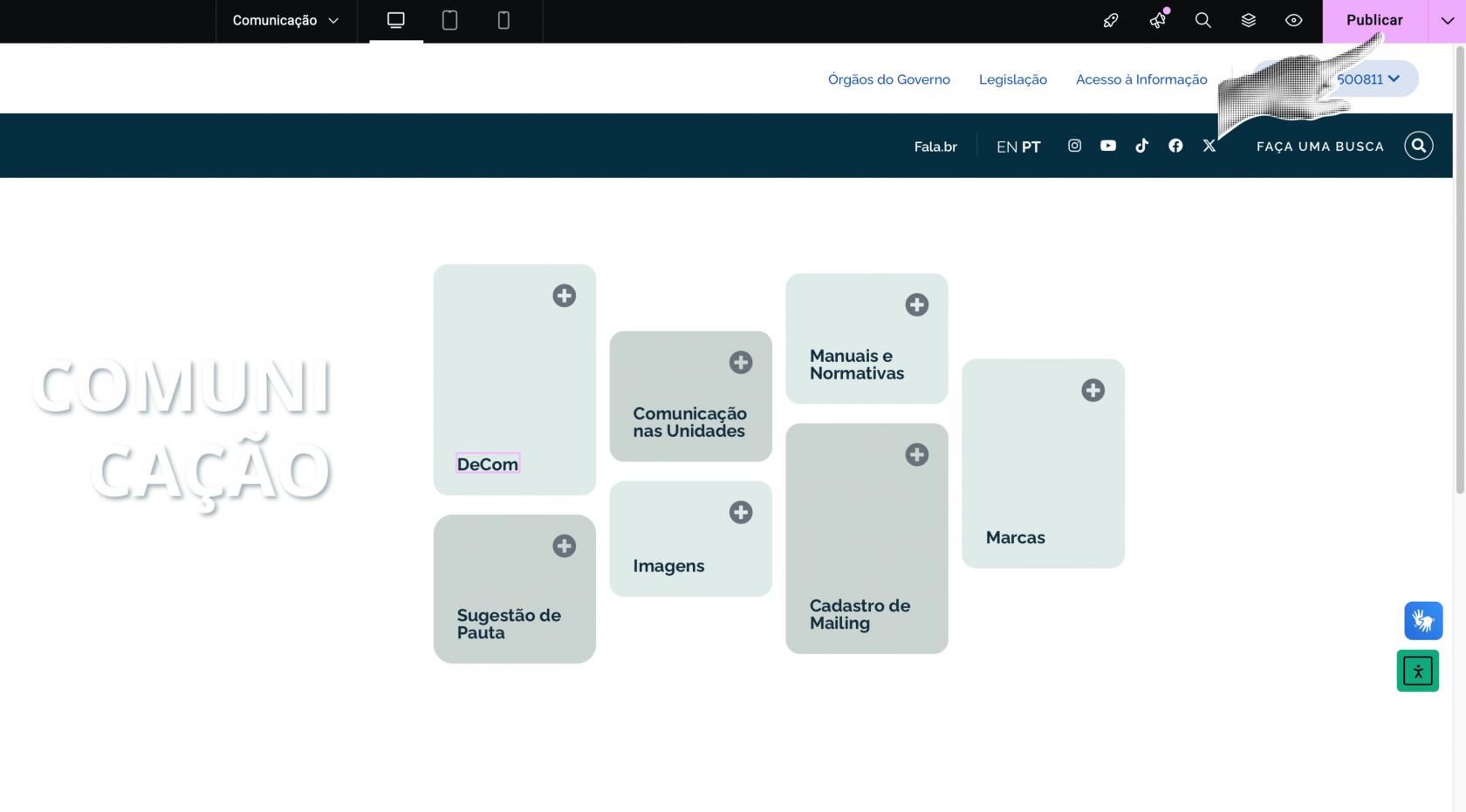Open the Legislação link

[1013, 79]
